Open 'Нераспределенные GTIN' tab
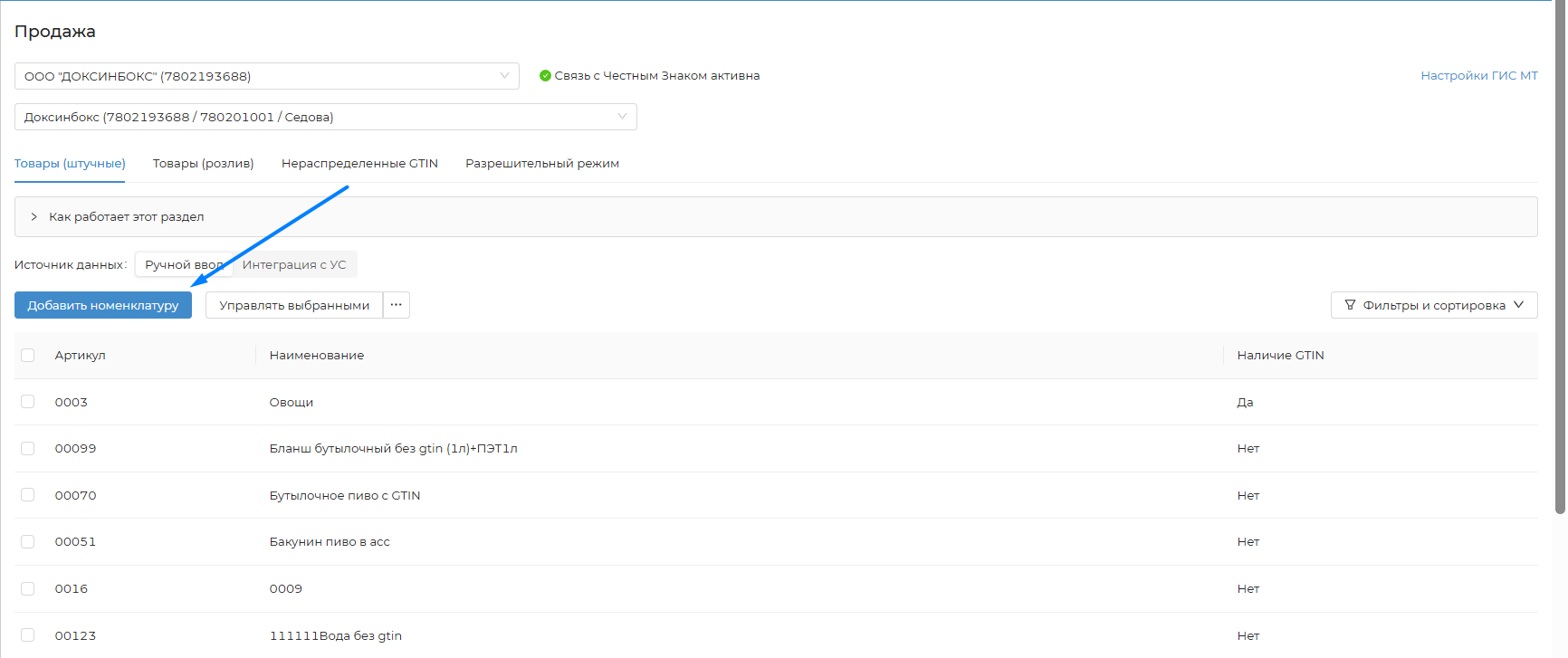This screenshot has height=658, width=1568. (x=359, y=164)
